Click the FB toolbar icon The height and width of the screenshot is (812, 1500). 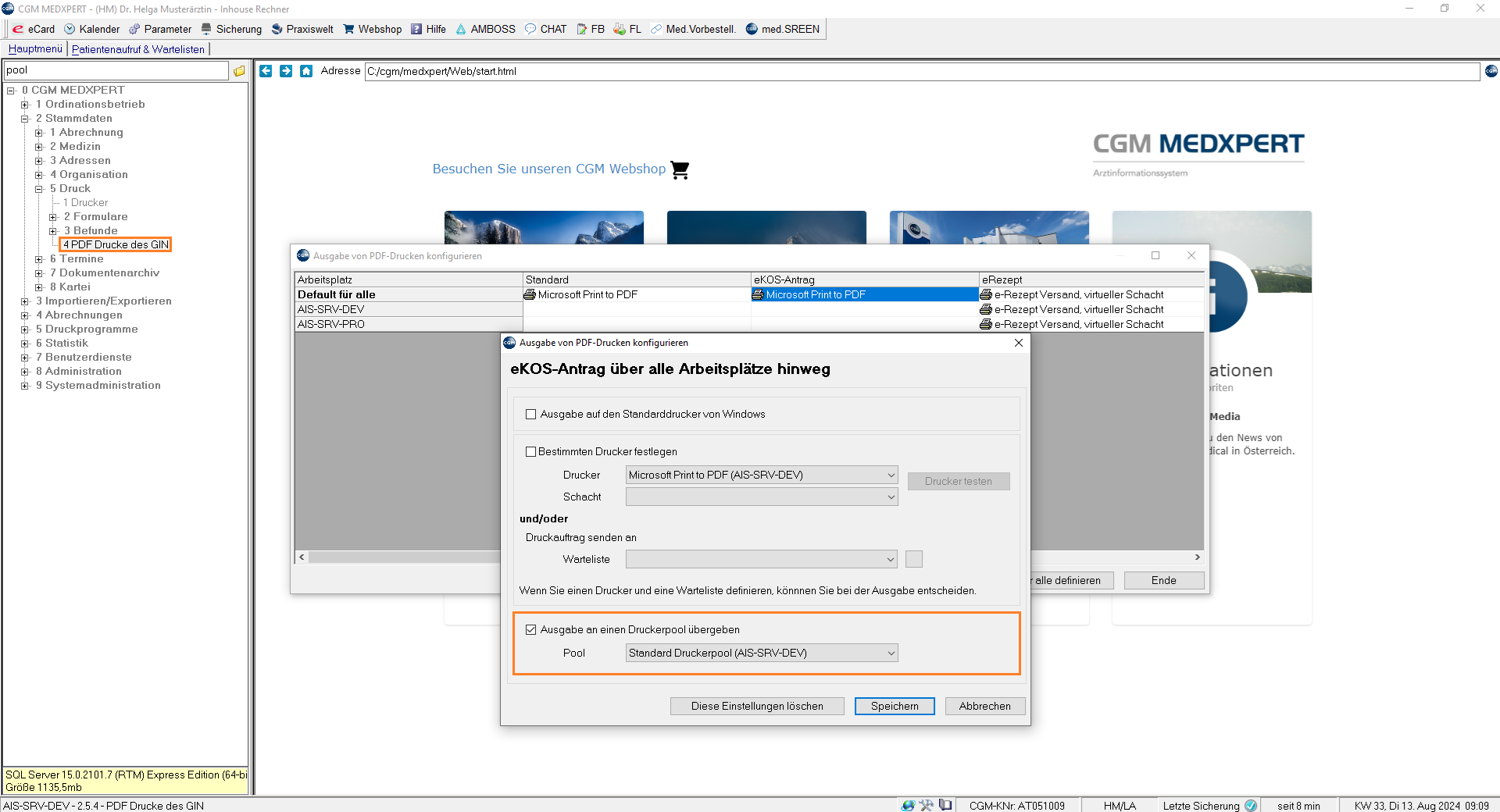pos(591,29)
